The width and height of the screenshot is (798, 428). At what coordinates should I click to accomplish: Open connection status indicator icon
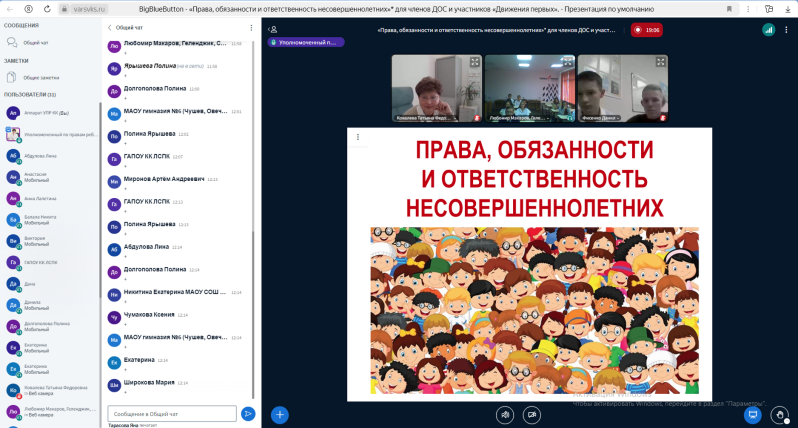(x=768, y=30)
